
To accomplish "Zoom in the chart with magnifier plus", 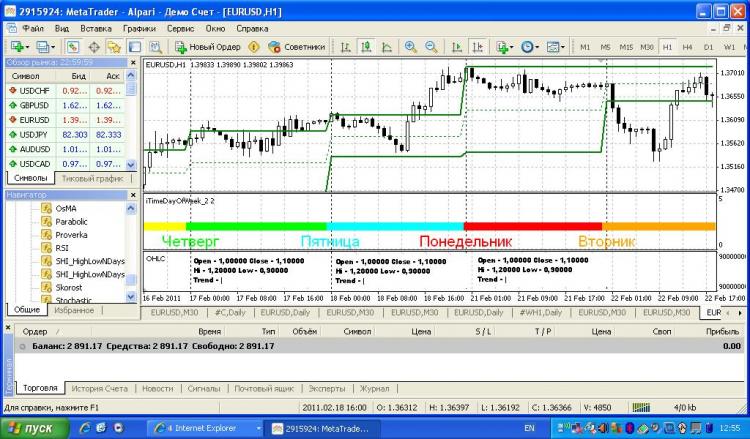I will tap(410, 47).
